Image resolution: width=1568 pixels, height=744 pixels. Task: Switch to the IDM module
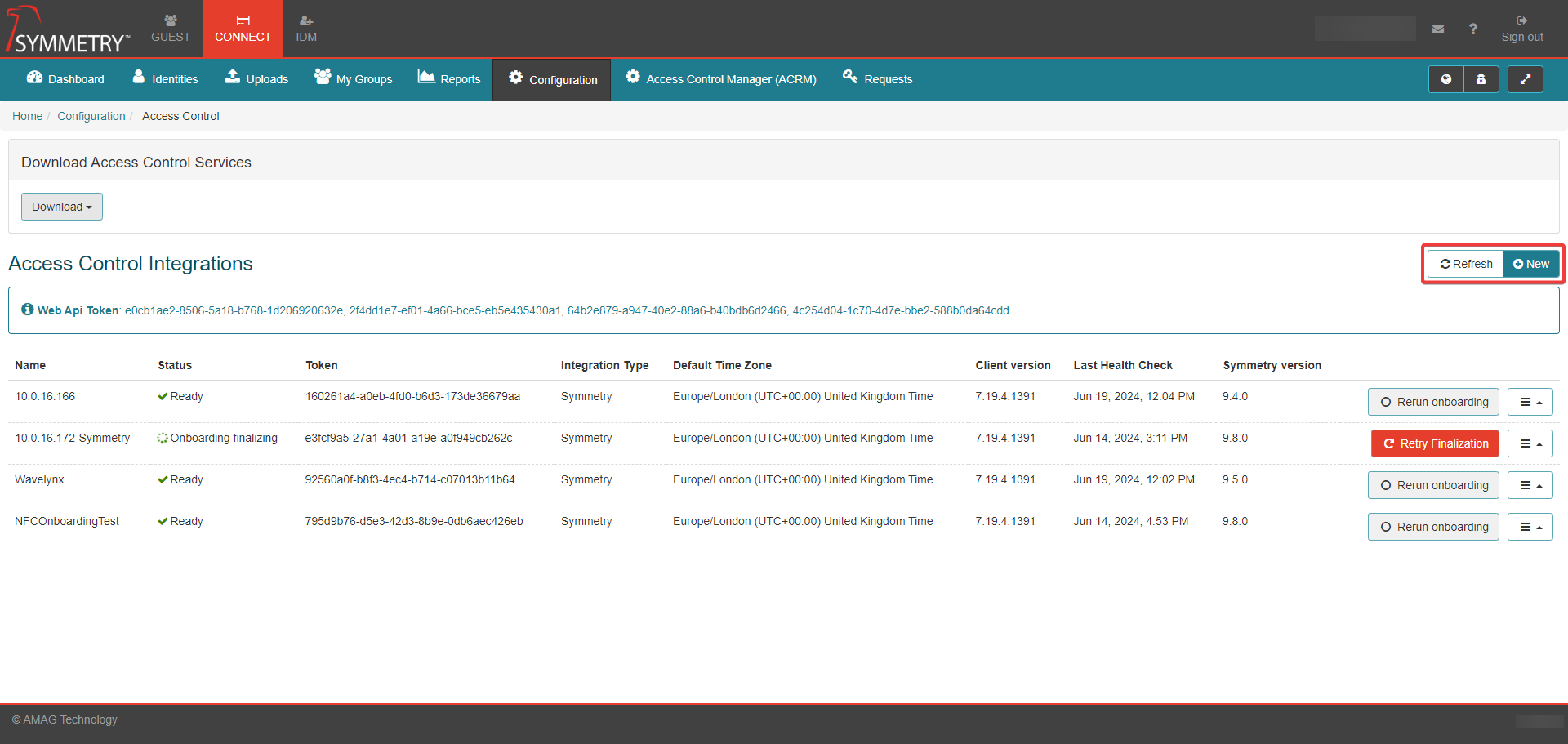click(306, 29)
